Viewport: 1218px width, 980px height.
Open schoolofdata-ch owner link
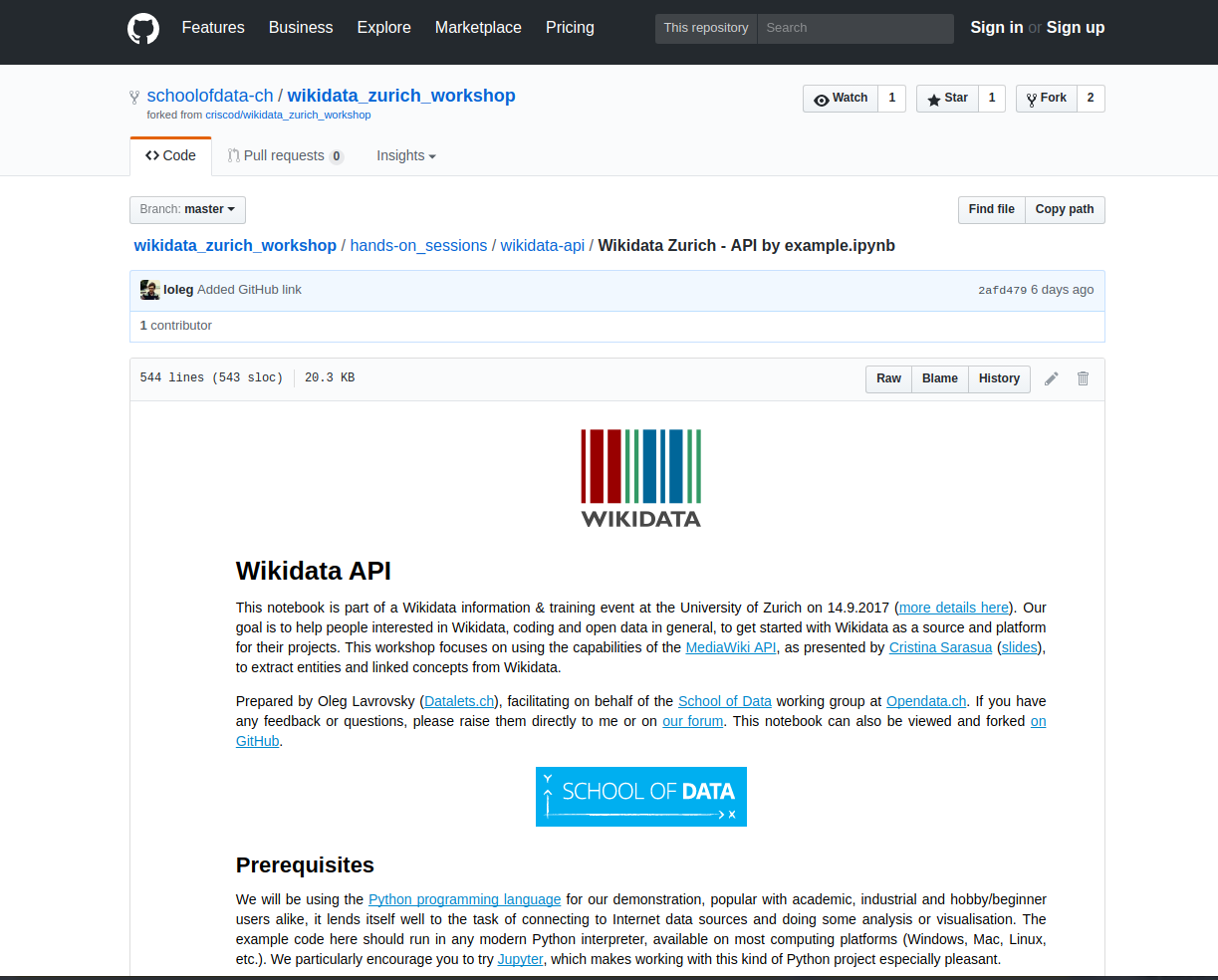click(210, 97)
